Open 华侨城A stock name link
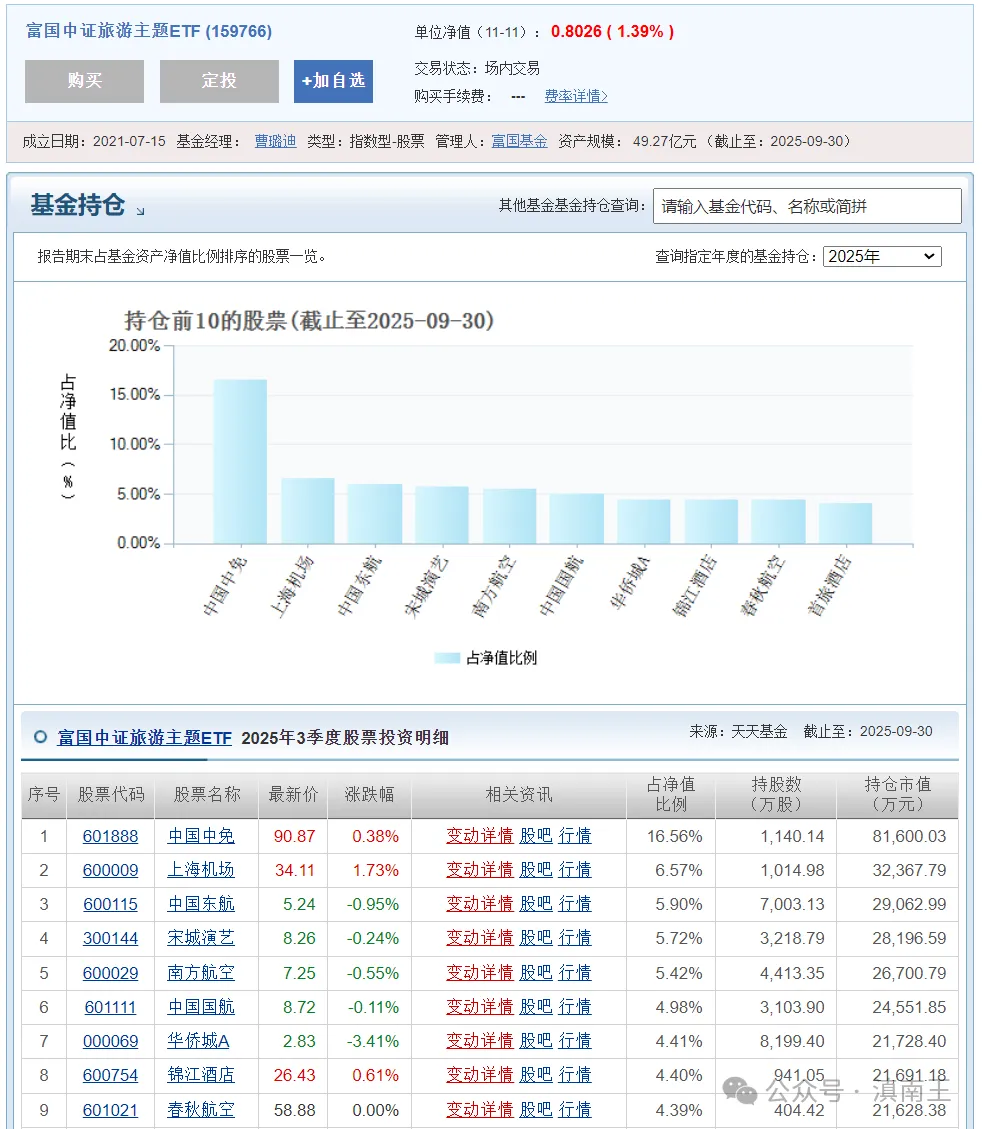The width and height of the screenshot is (982, 1129). (198, 1040)
